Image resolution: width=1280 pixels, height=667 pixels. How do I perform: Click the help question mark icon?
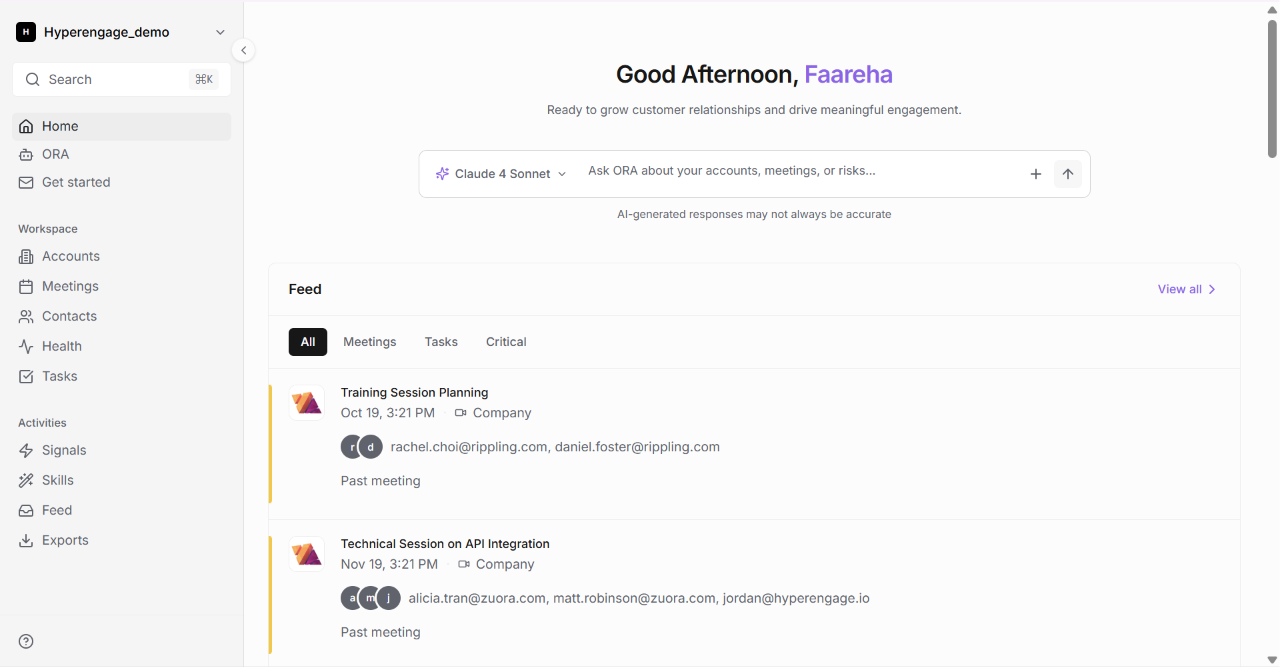coord(26,641)
